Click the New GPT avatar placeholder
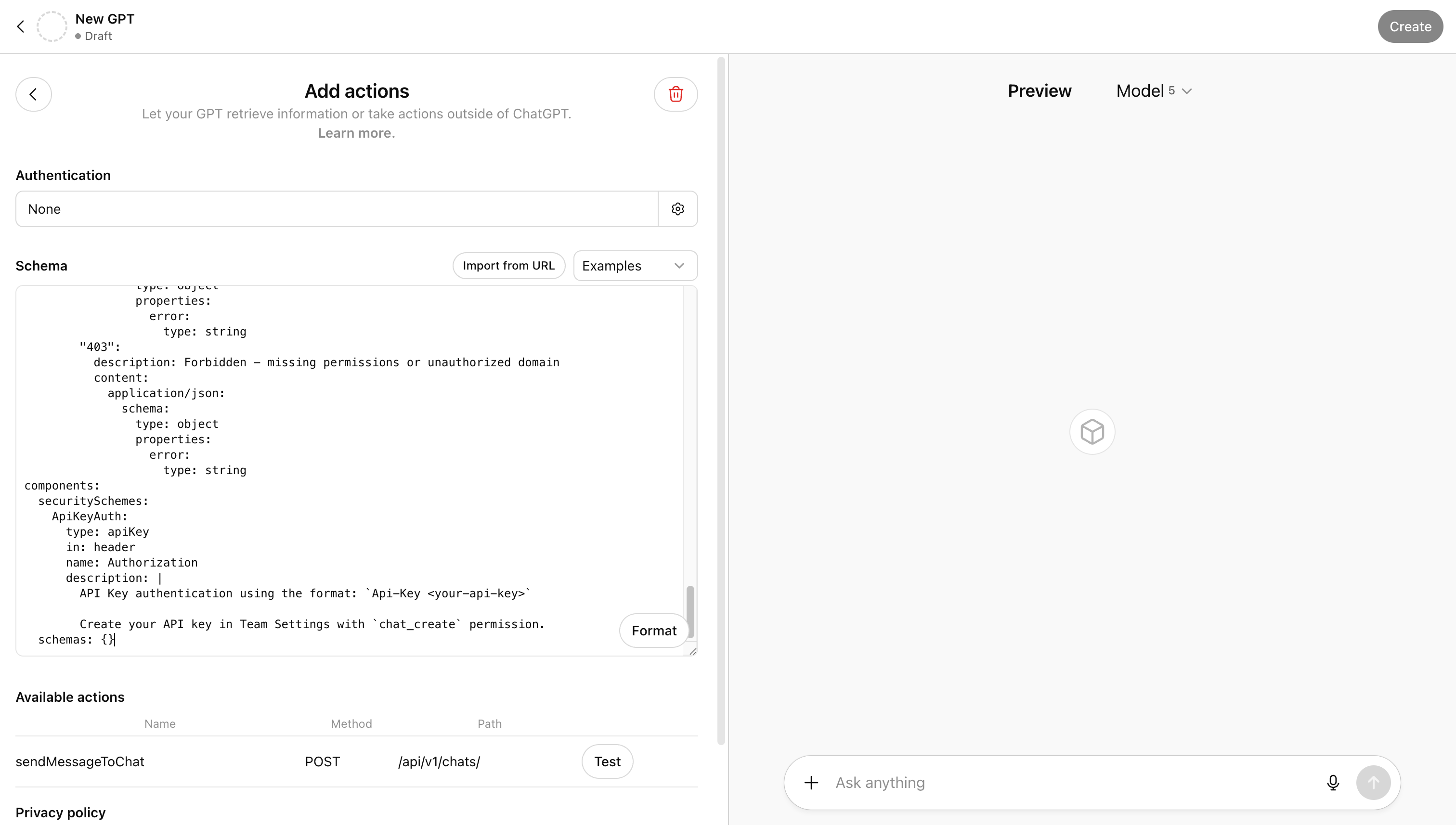The image size is (1456, 825). [52, 26]
